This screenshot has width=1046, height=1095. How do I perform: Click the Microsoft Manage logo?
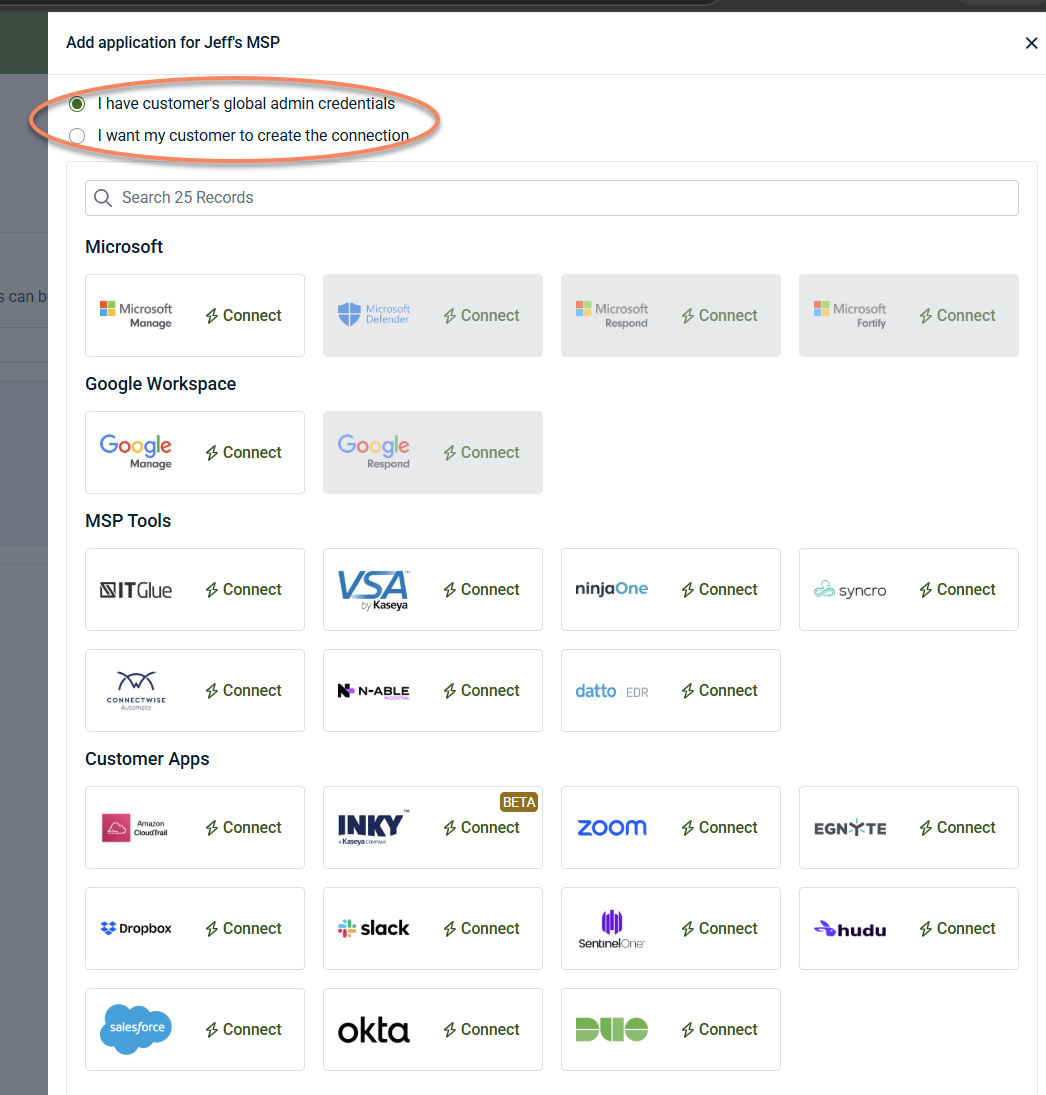[x=136, y=315]
